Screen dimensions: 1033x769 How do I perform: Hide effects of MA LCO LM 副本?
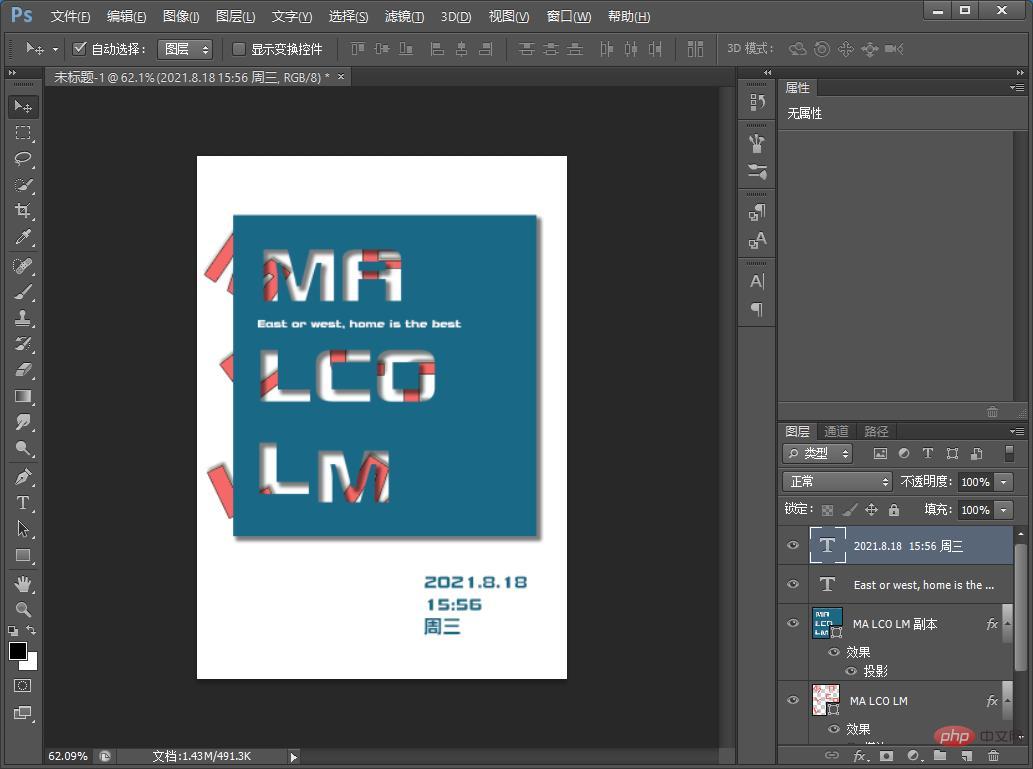[834, 652]
